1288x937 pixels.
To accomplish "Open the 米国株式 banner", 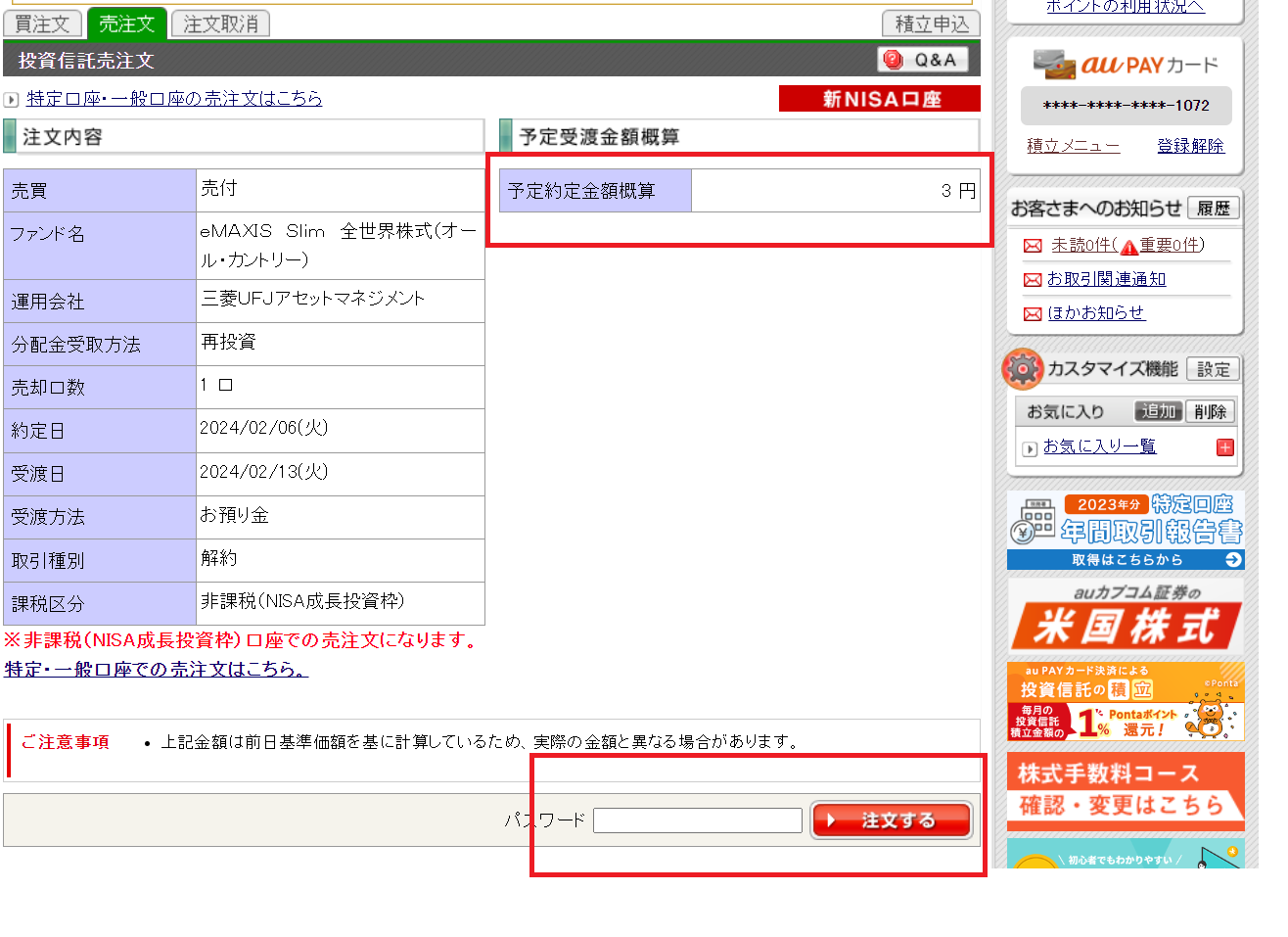I will (x=1125, y=616).
